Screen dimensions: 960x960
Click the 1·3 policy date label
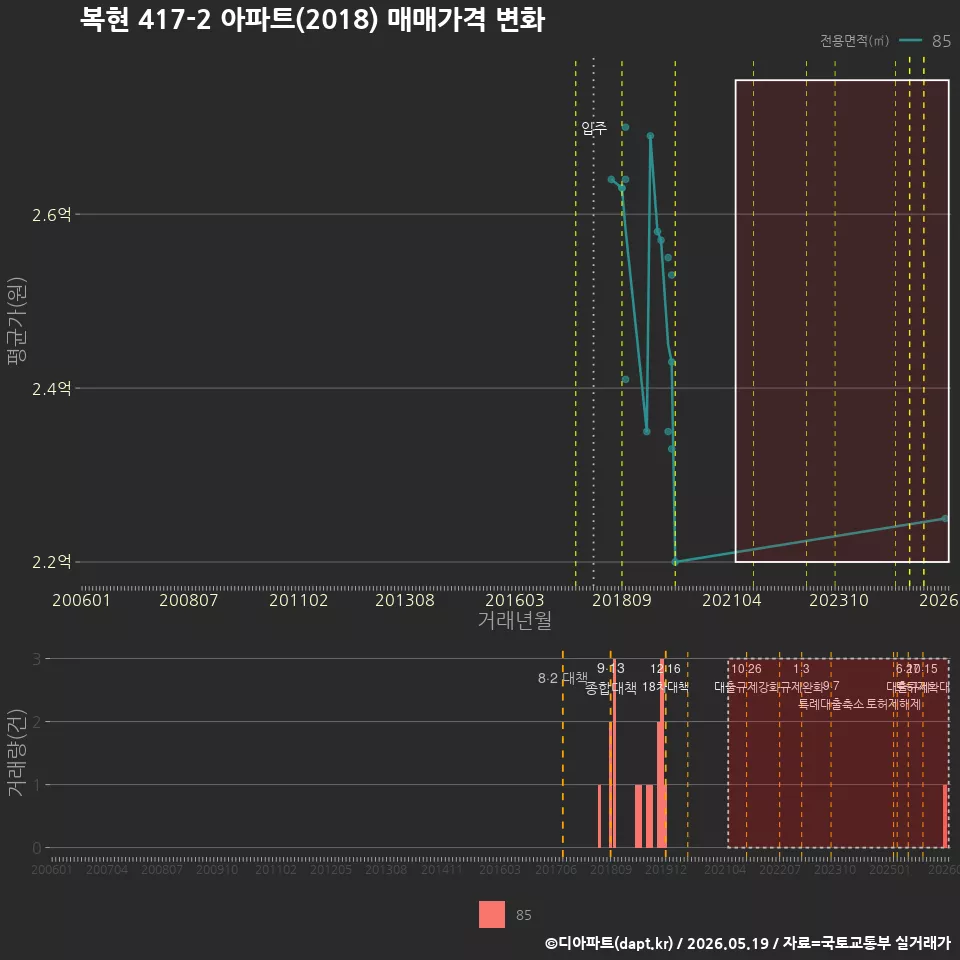[801, 669]
